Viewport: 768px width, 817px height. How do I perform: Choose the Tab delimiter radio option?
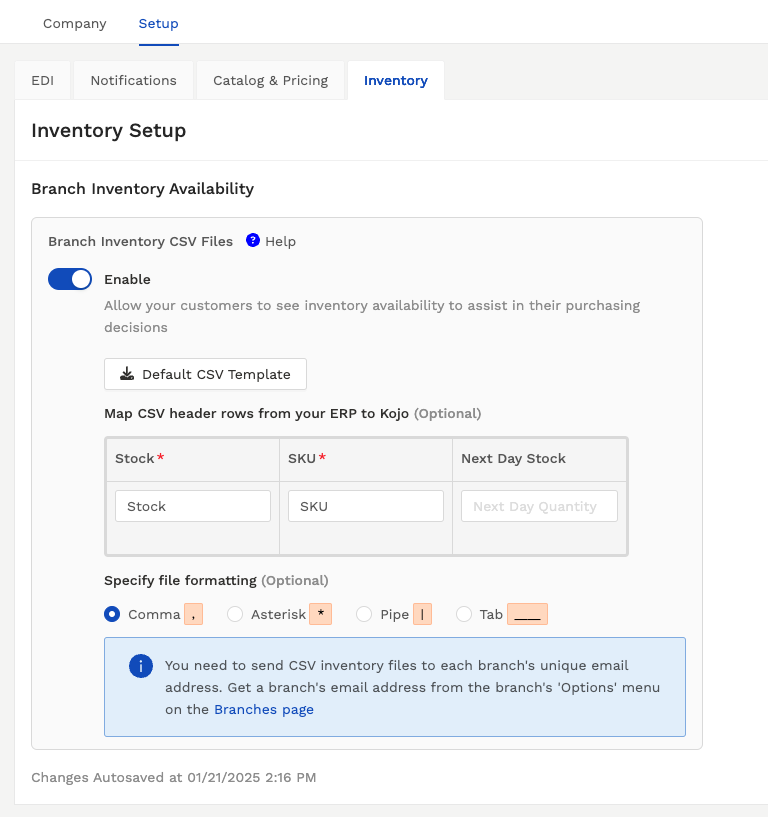pos(464,614)
